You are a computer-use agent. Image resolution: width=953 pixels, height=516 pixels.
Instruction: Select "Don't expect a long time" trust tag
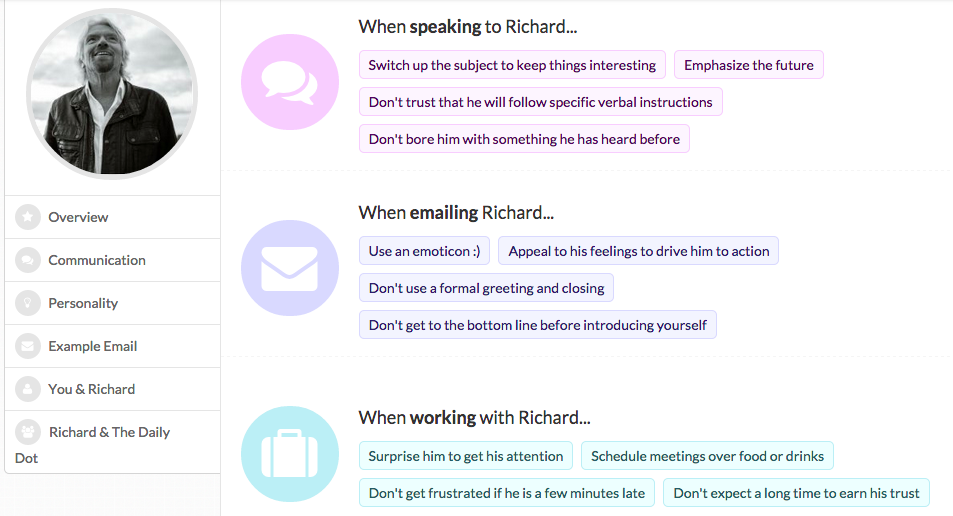(797, 493)
